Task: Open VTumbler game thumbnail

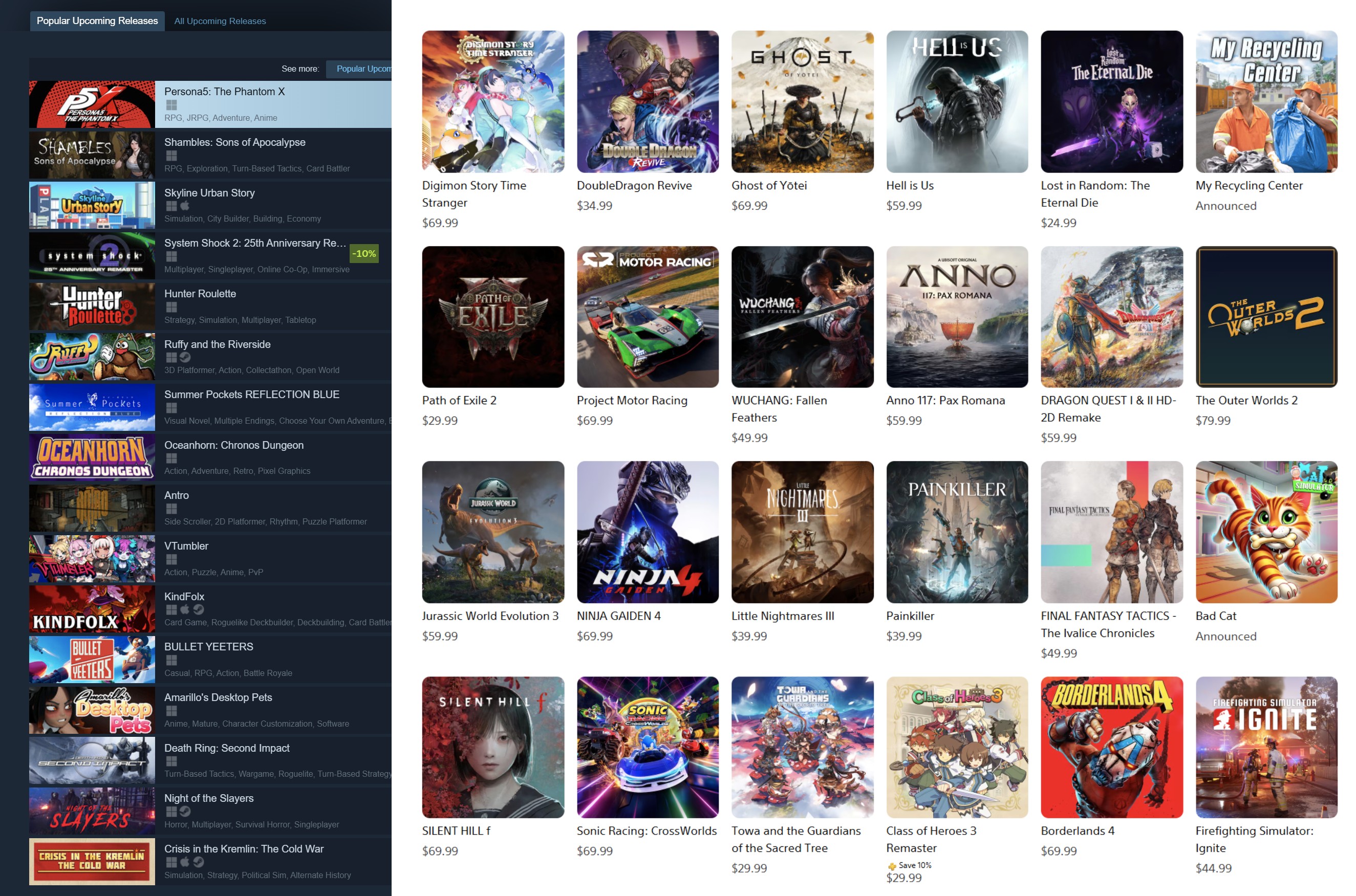Action: [x=92, y=558]
